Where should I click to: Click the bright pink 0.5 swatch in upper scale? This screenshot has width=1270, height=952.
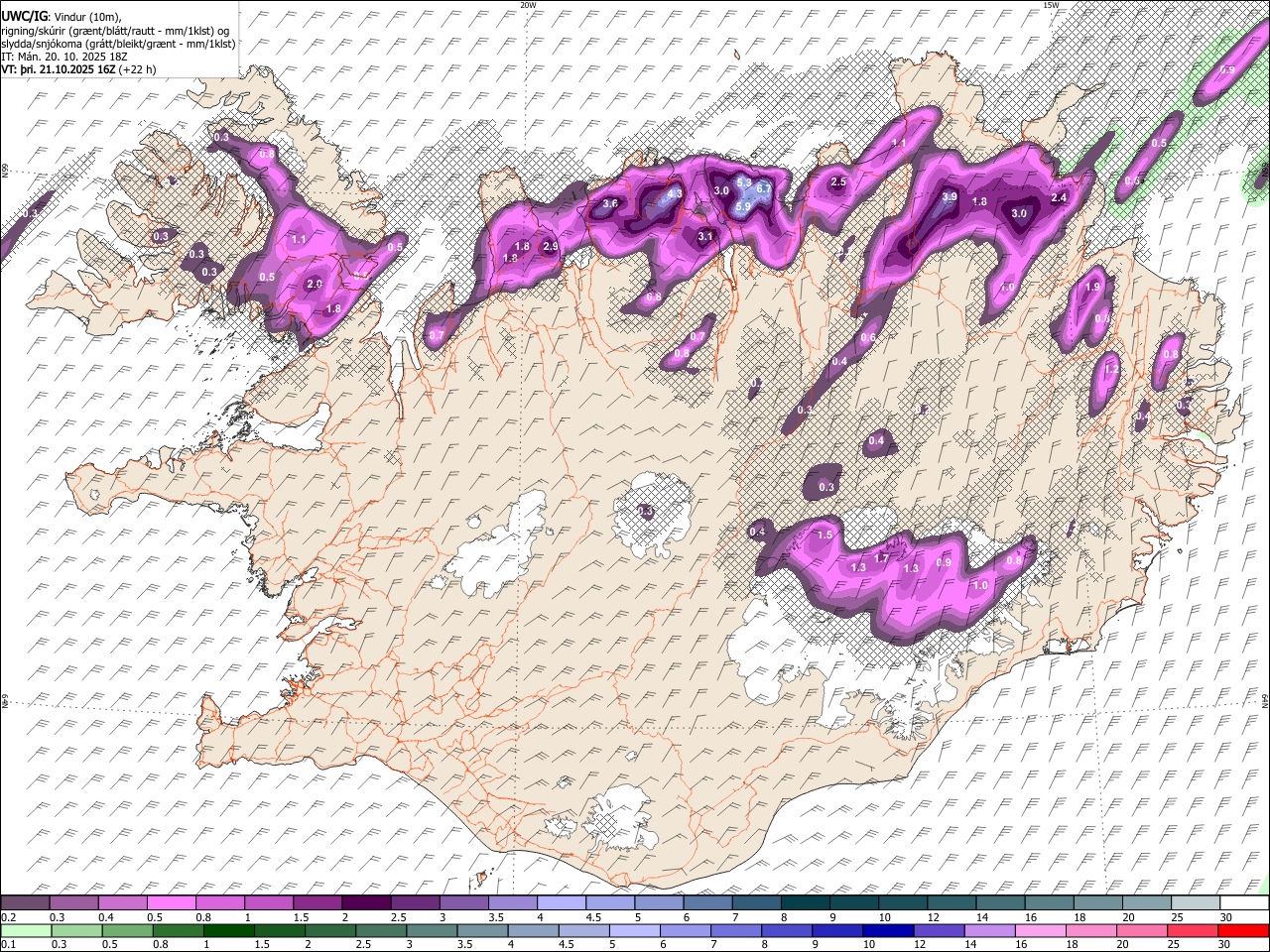click(x=171, y=903)
